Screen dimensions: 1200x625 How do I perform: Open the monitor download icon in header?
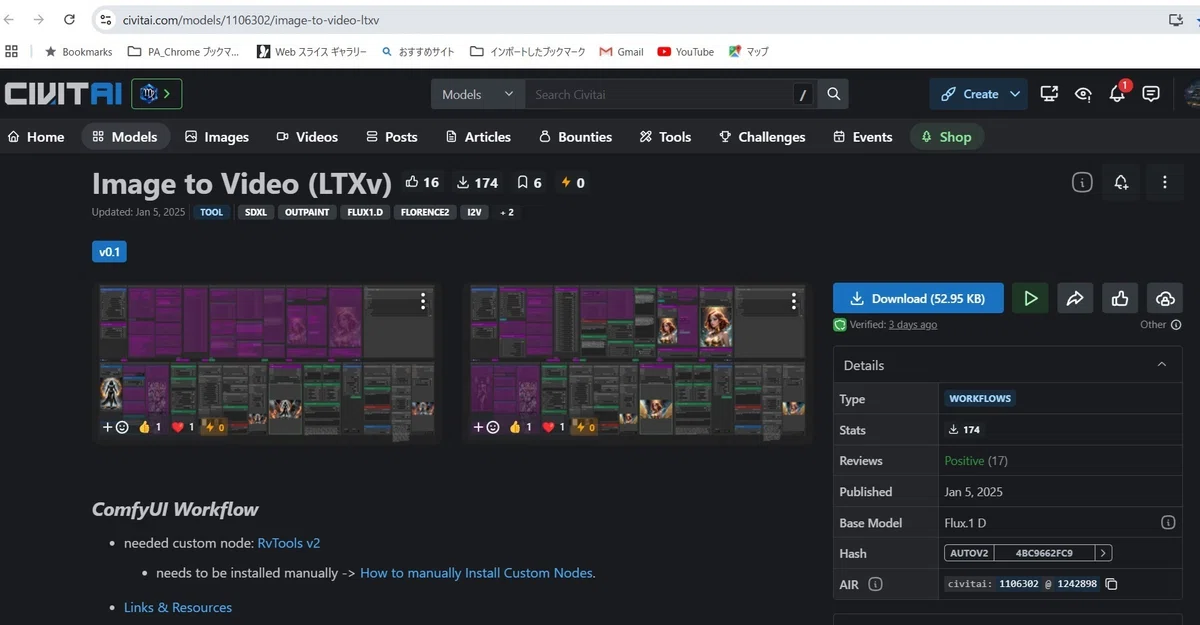pyautogui.click(x=1049, y=94)
